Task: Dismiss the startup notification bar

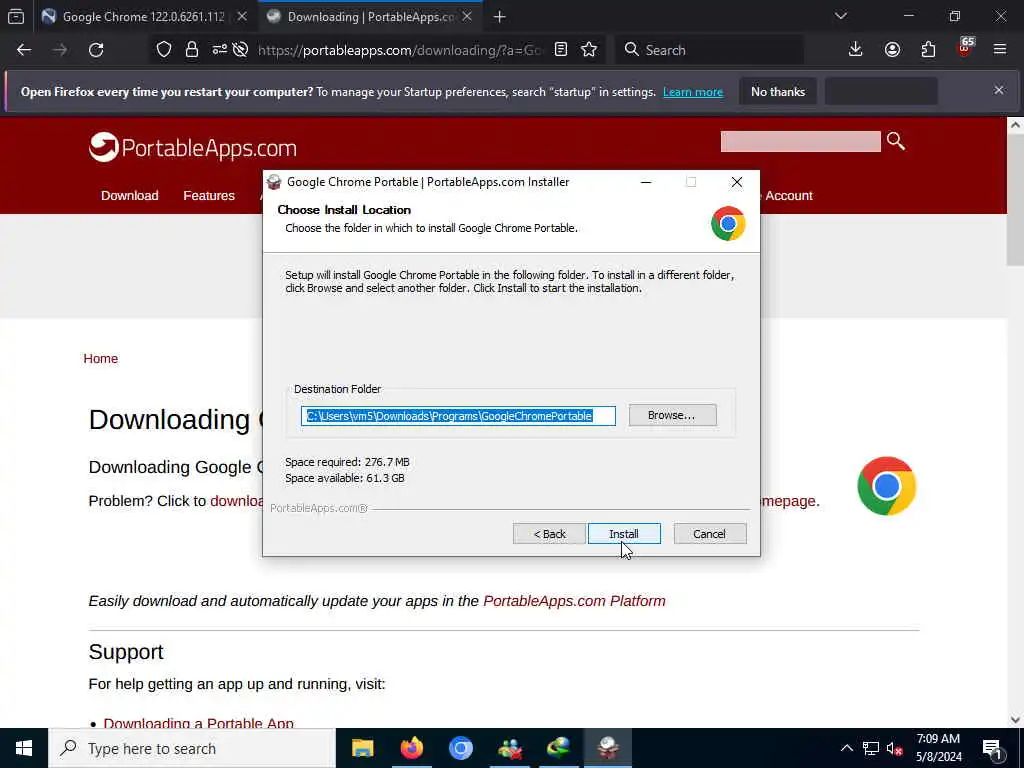Action: tap(999, 90)
